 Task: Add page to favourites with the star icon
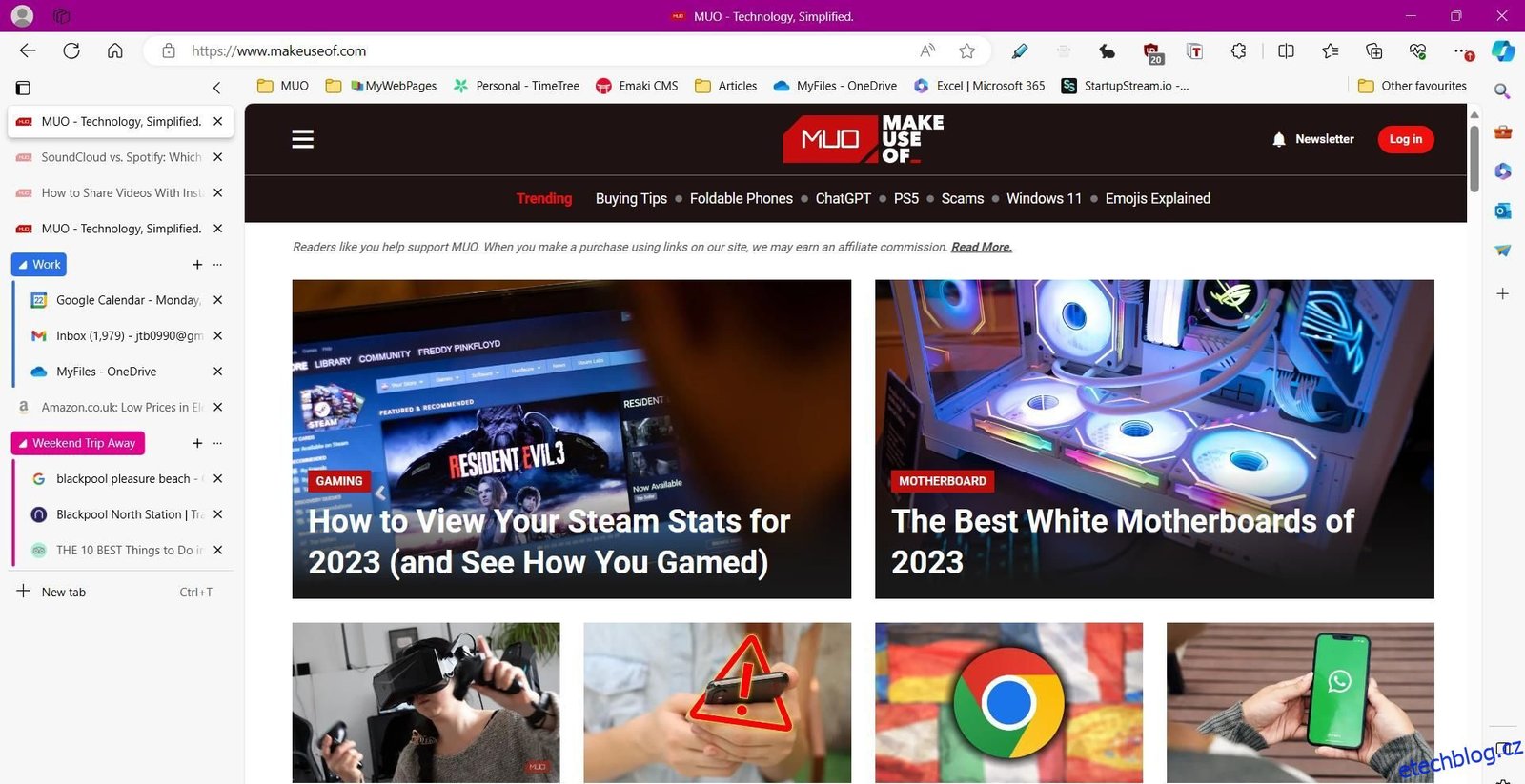click(x=967, y=50)
